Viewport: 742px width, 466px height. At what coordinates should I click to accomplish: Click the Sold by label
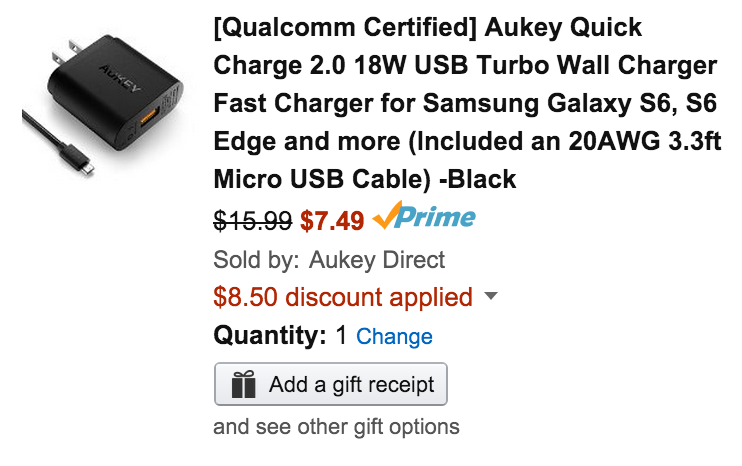coord(256,260)
